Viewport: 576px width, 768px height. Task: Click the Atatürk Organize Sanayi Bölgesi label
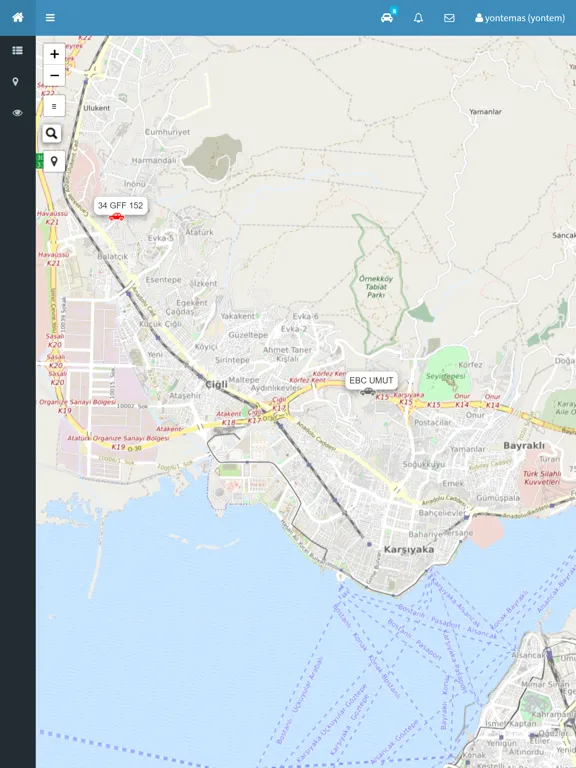[118, 438]
